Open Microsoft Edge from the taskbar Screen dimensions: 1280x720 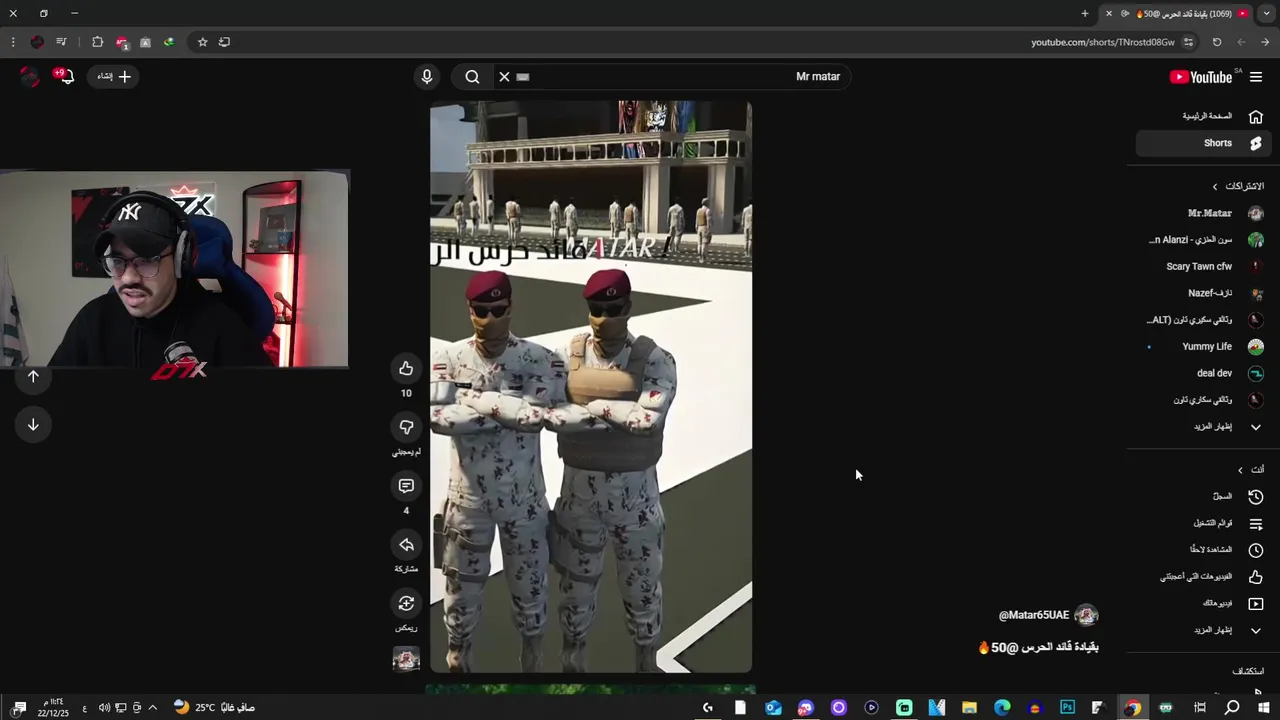tap(1002, 707)
